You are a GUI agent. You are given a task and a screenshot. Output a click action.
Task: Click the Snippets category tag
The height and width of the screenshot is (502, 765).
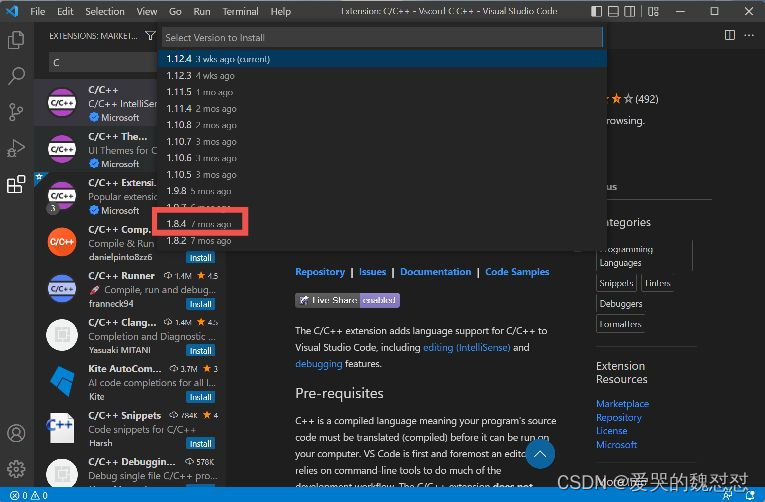[x=616, y=283]
